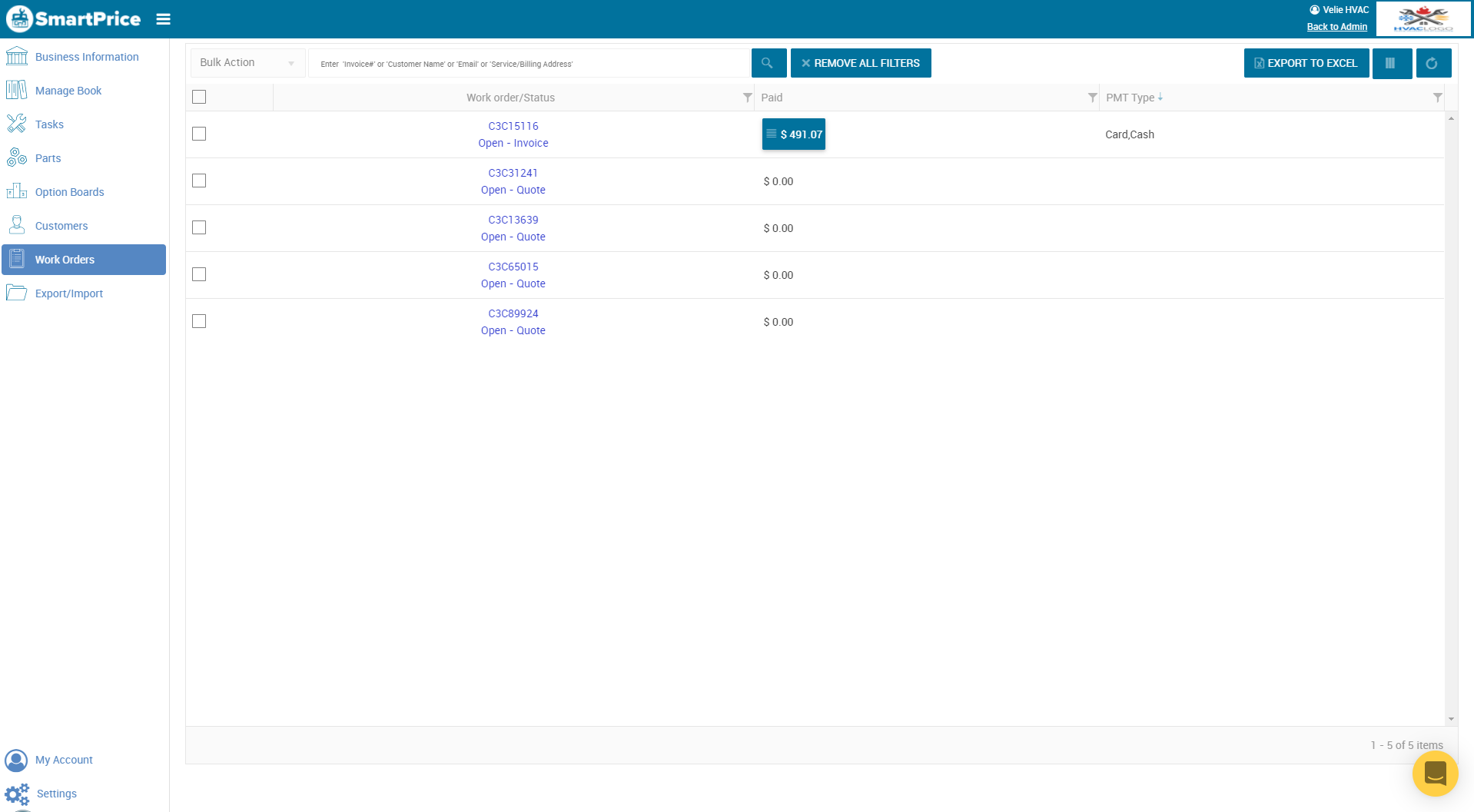
Task: Click the search magnifier icon
Action: [x=768, y=63]
